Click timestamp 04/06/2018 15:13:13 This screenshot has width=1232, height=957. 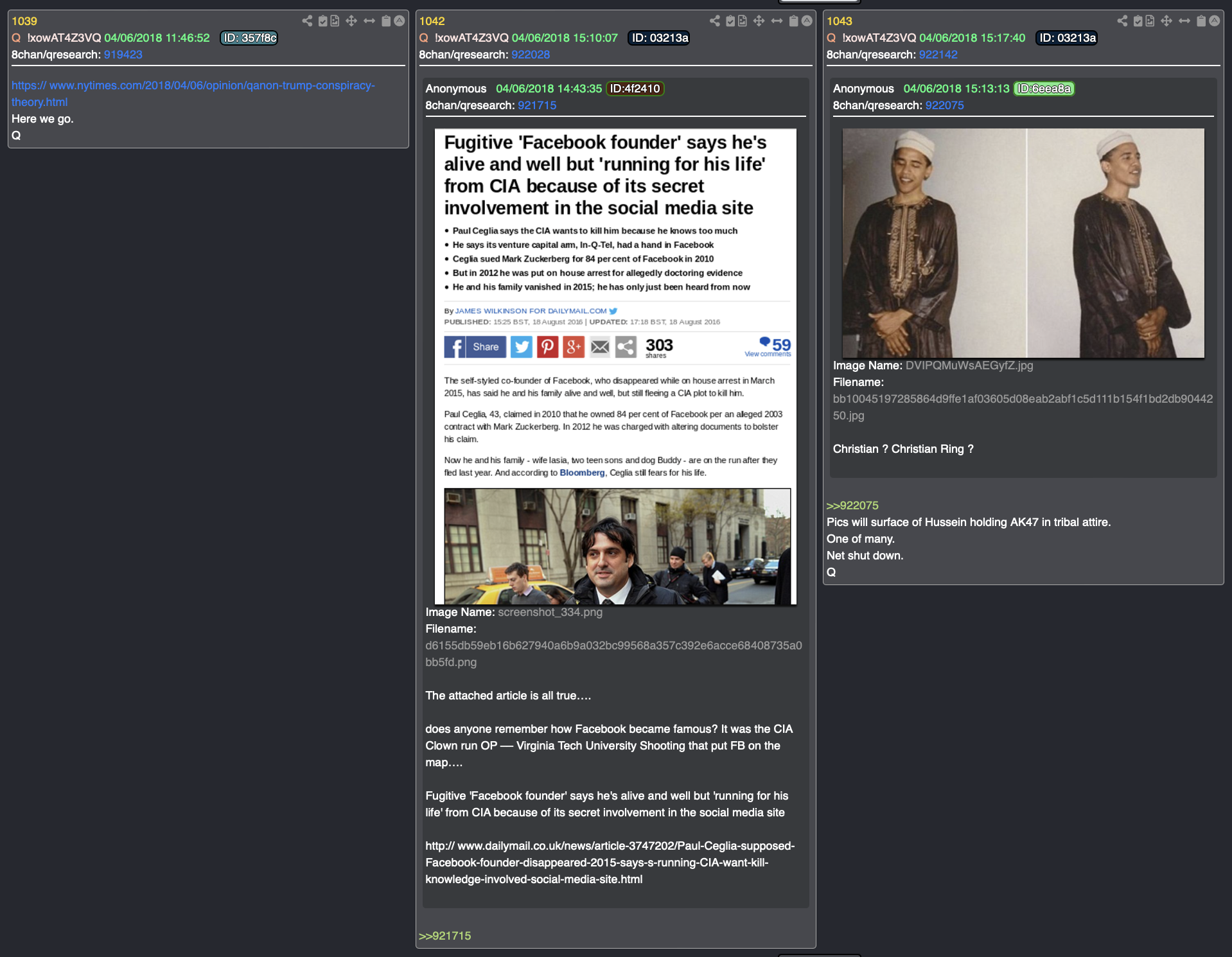(x=956, y=89)
